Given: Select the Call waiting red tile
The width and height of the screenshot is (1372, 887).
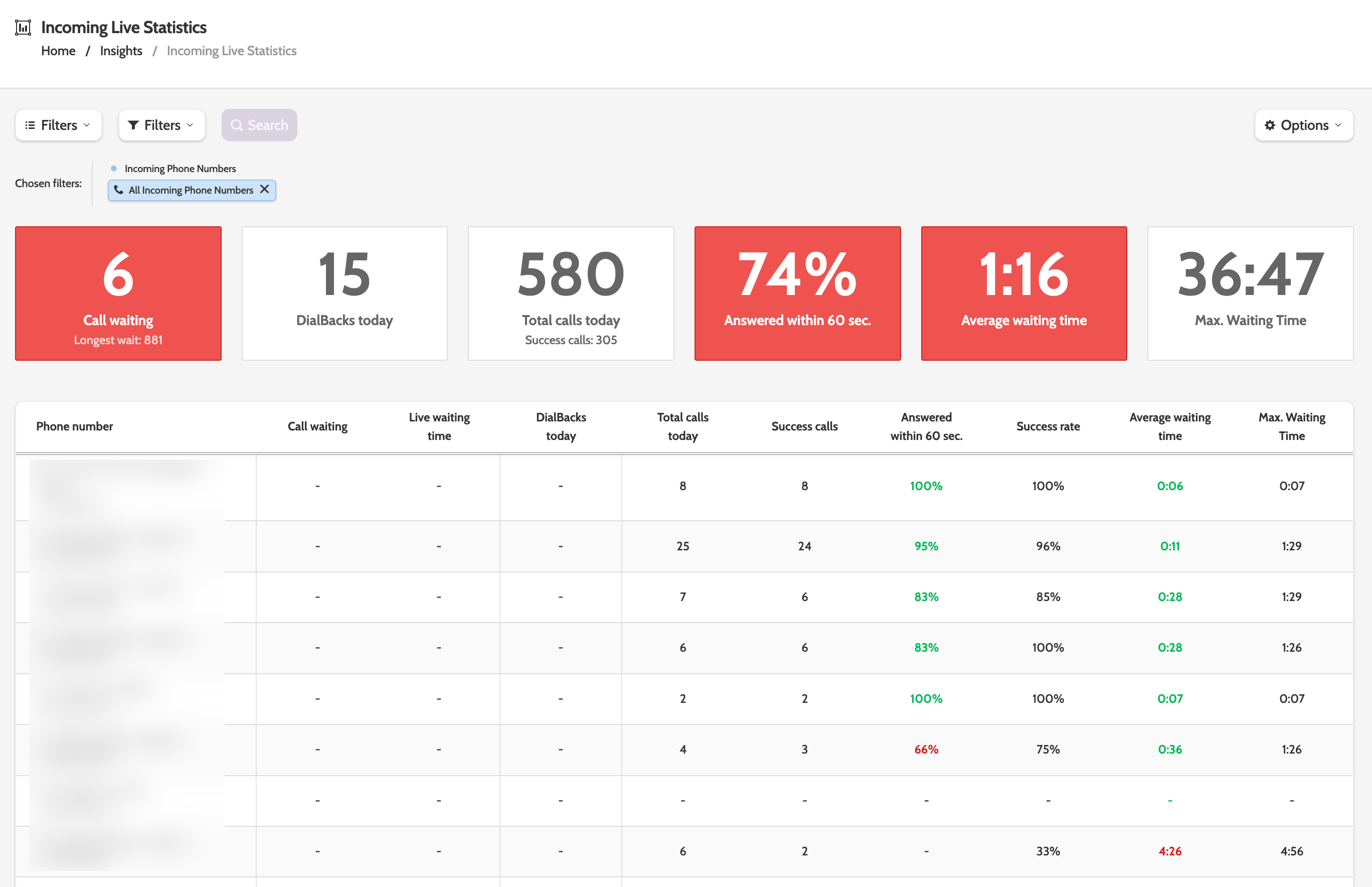Looking at the screenshot, I should point(118,293).
